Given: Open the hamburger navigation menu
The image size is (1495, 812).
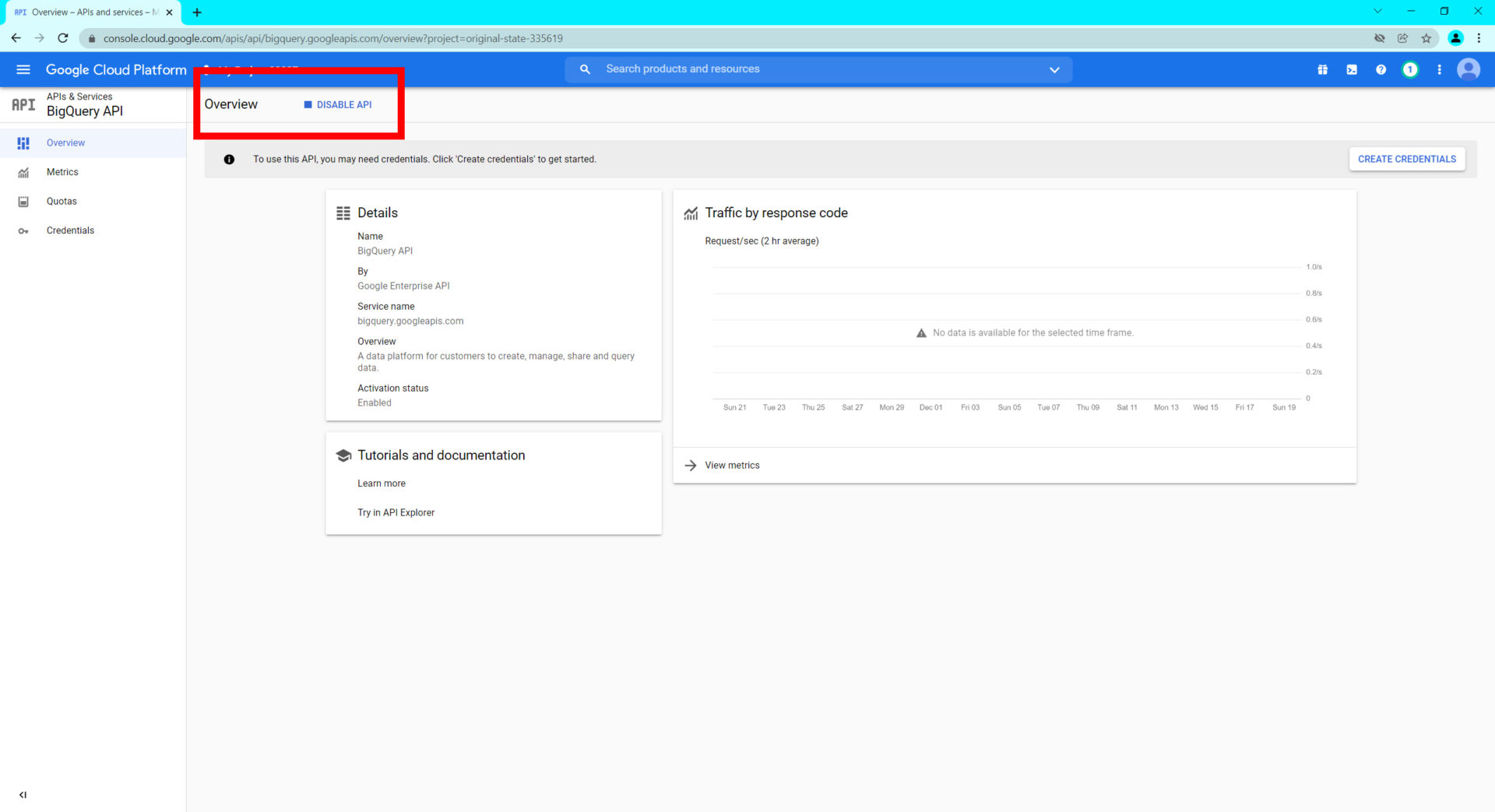Looking at the screenshot, I should 23,69.
